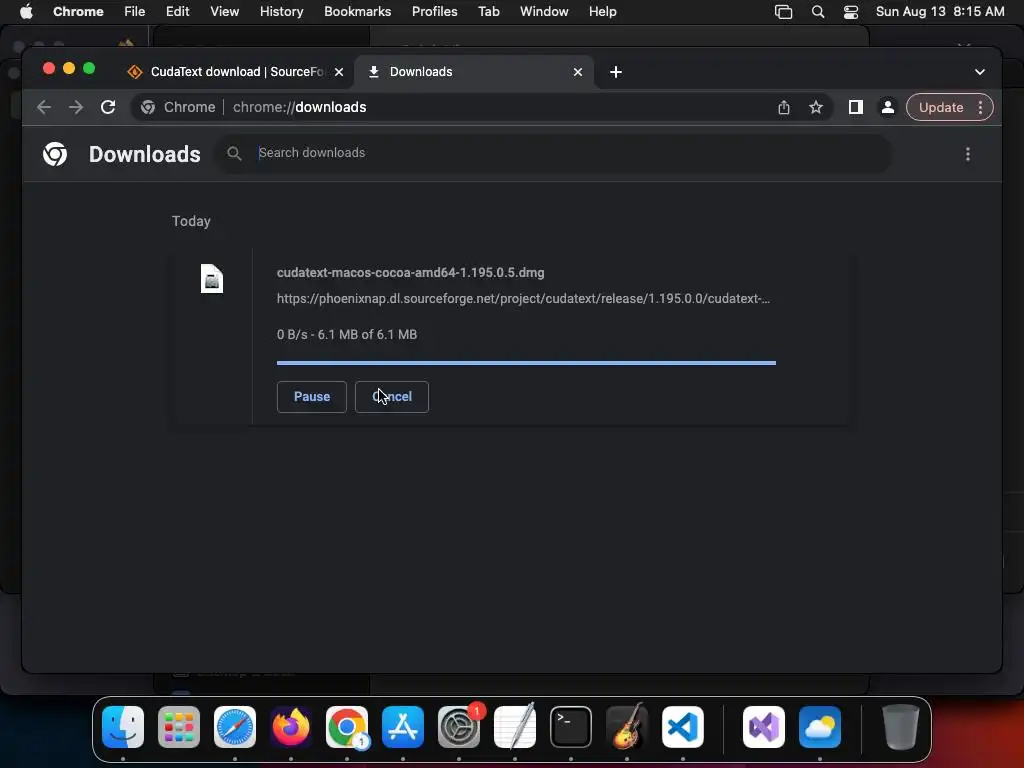Open a new tab with plus button

coord(616,72)
